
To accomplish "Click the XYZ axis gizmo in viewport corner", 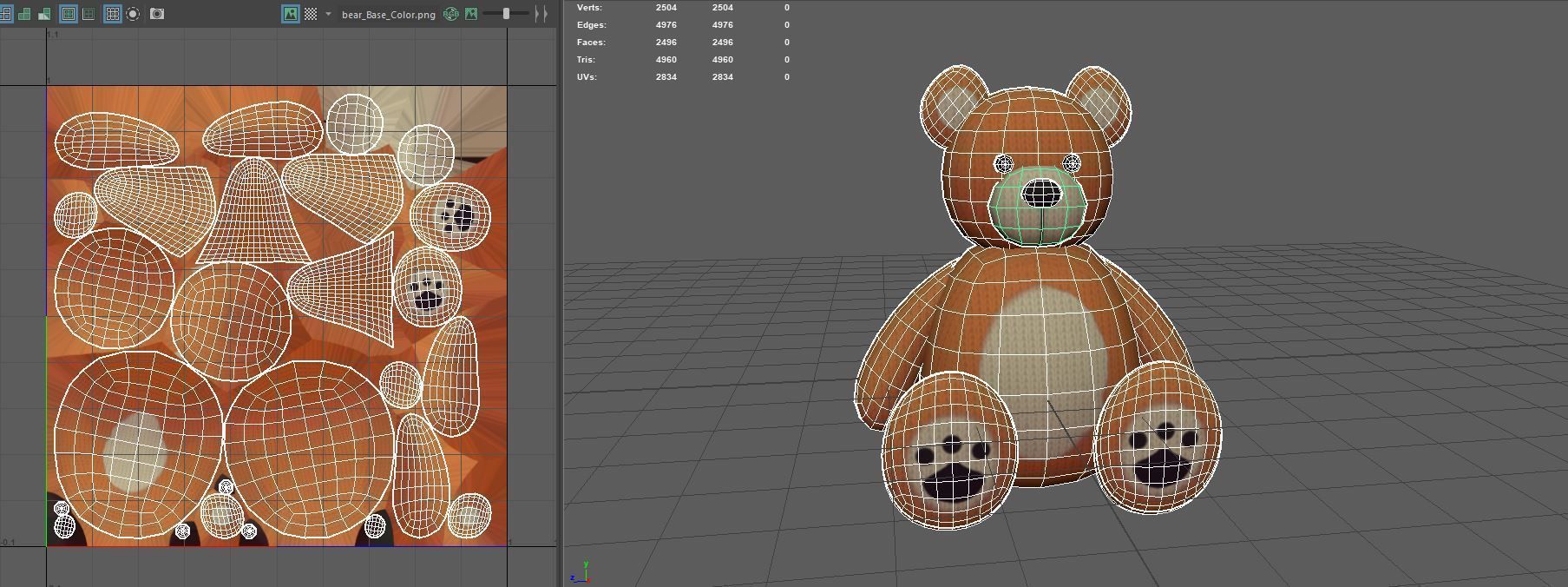I will pos(580,572).
